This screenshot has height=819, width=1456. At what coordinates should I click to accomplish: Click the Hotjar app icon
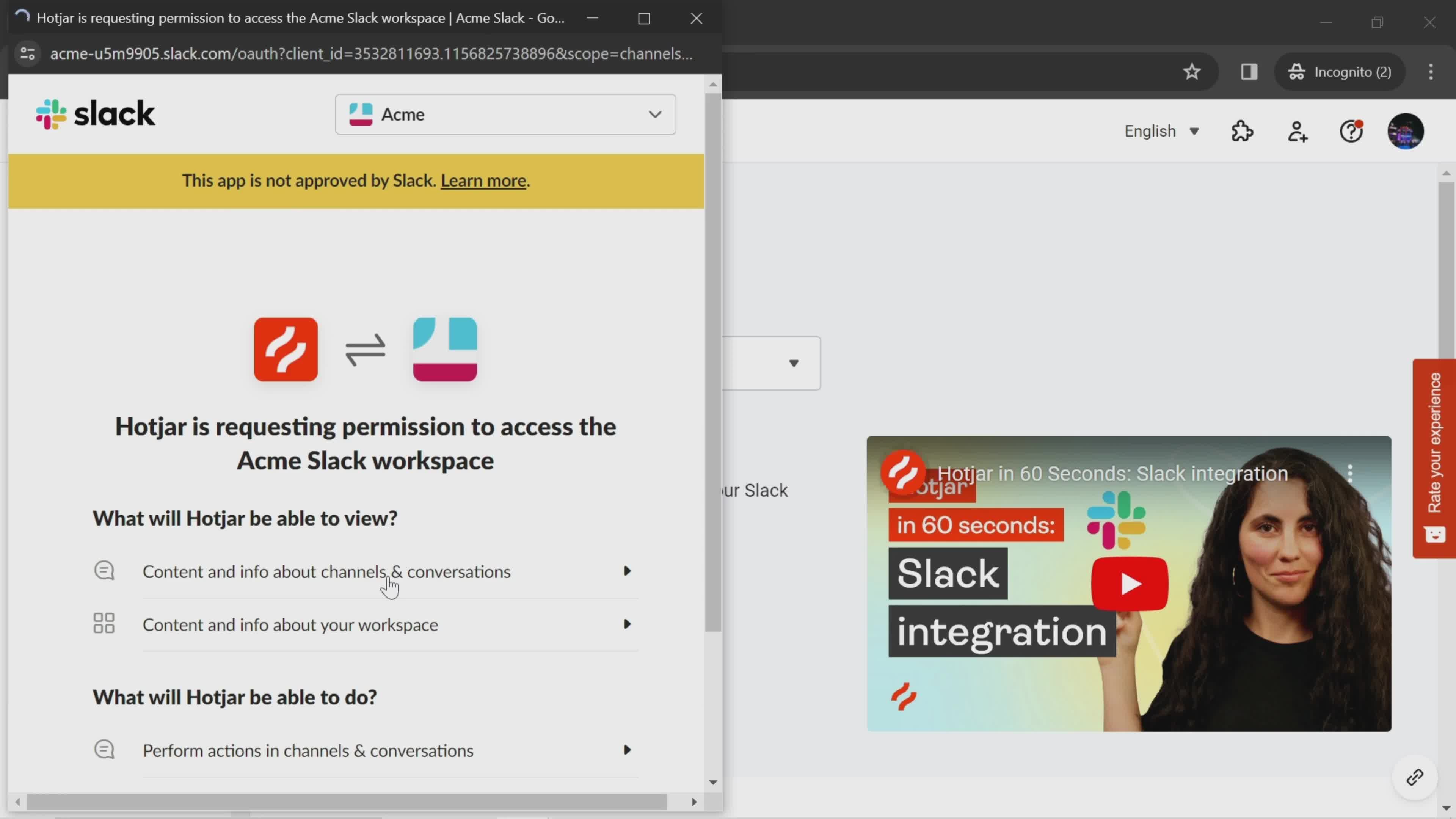[285, 349]
